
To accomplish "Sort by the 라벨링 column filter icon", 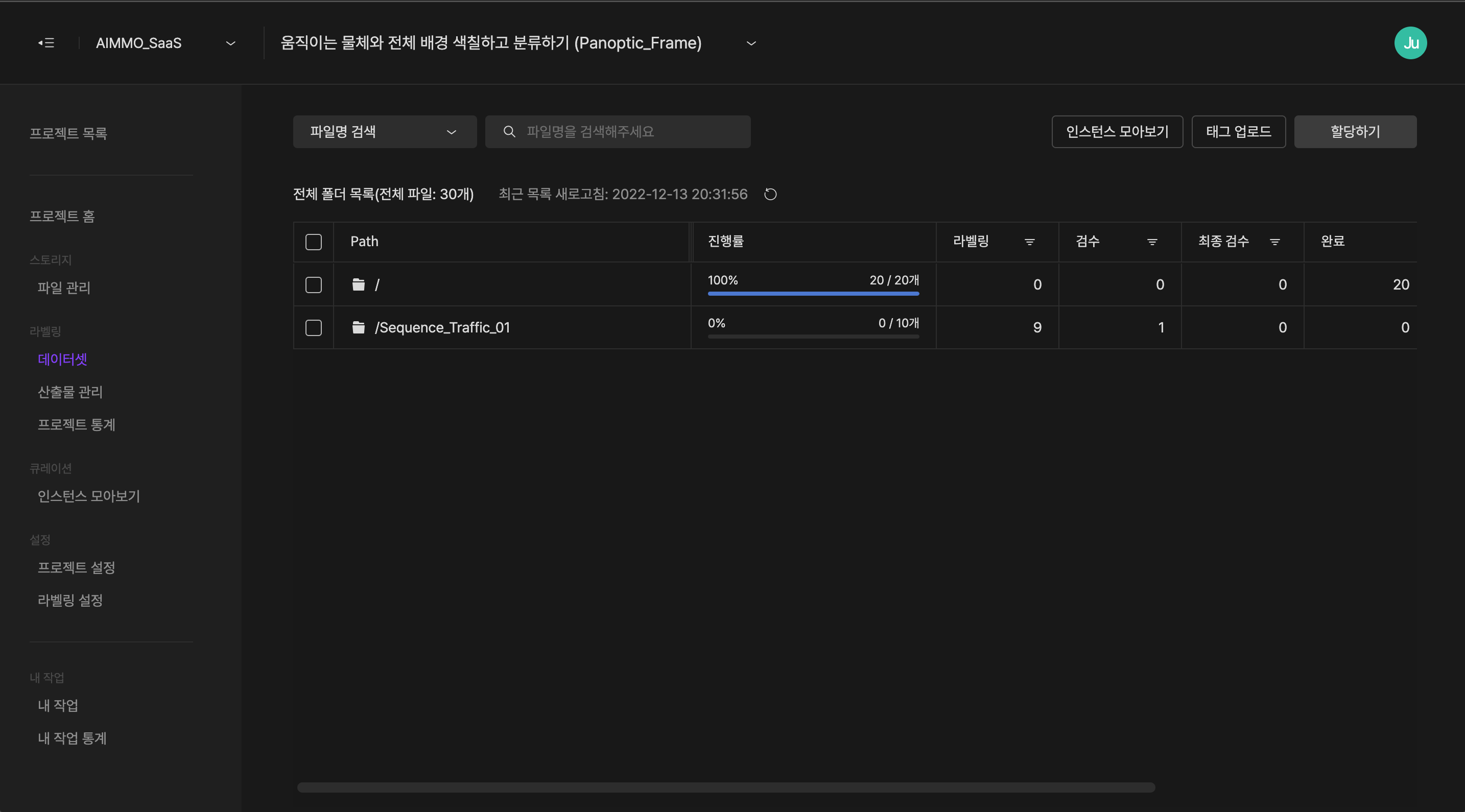I will 1029,242.
